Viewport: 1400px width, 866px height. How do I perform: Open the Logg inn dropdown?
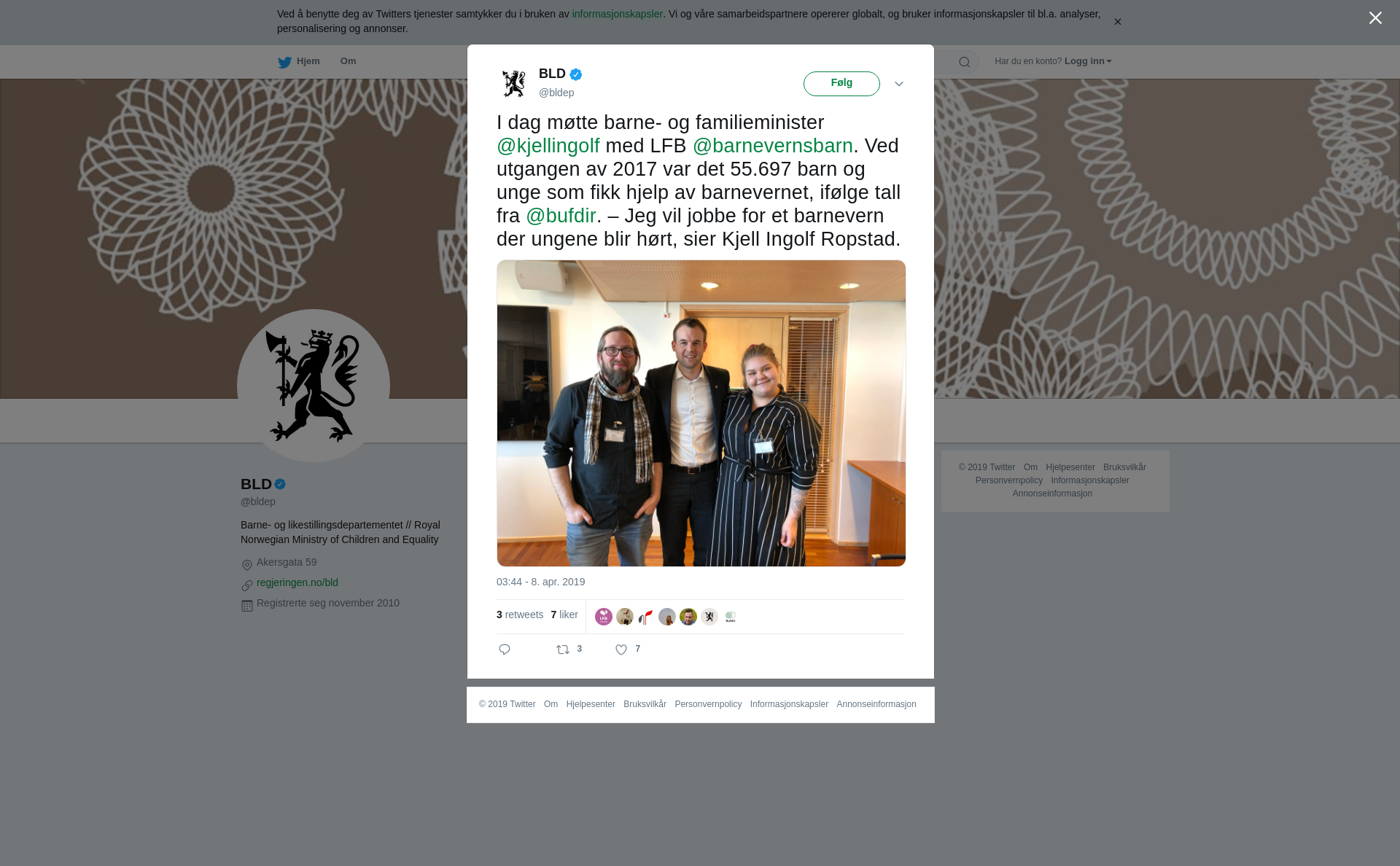tap(1088, 61)
